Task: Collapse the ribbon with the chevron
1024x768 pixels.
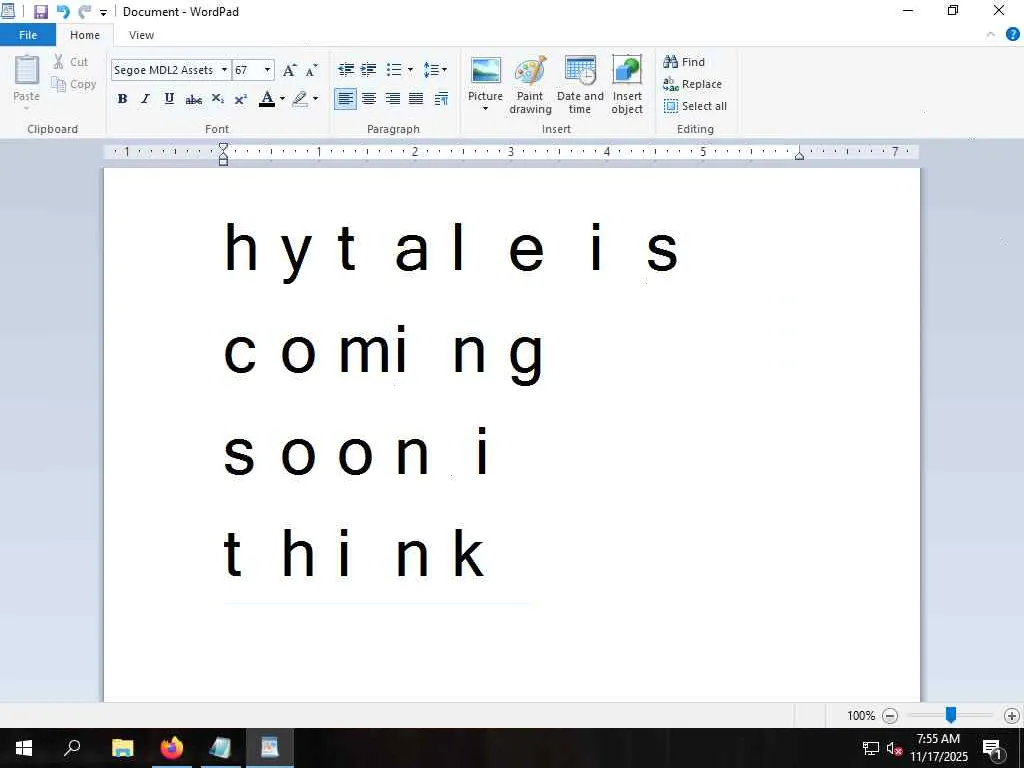Action: click(x=990, y=35)
